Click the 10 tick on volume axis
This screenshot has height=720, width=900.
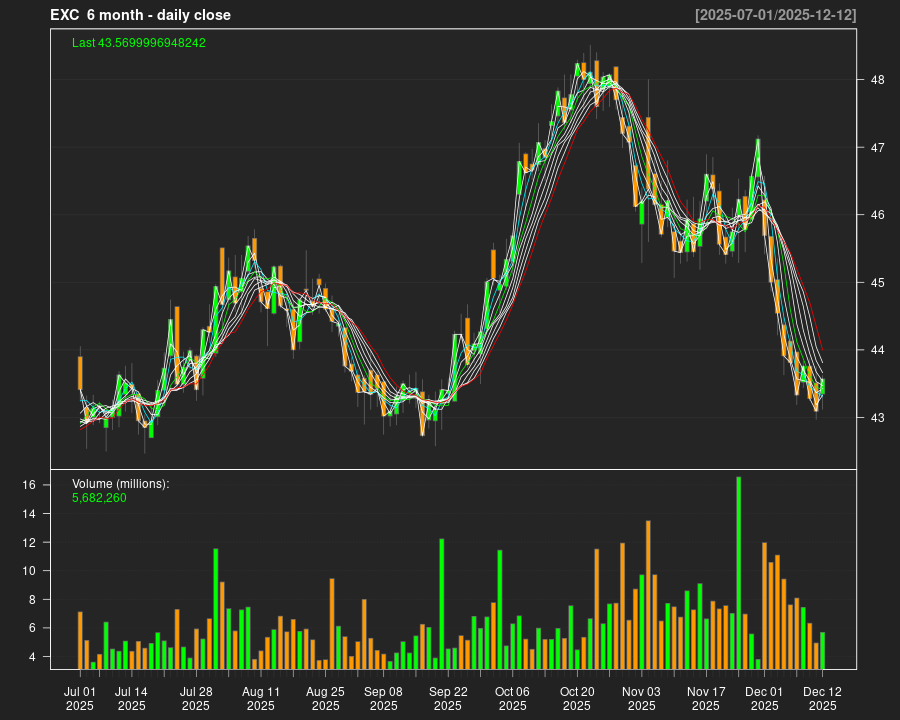coord(57,571)
